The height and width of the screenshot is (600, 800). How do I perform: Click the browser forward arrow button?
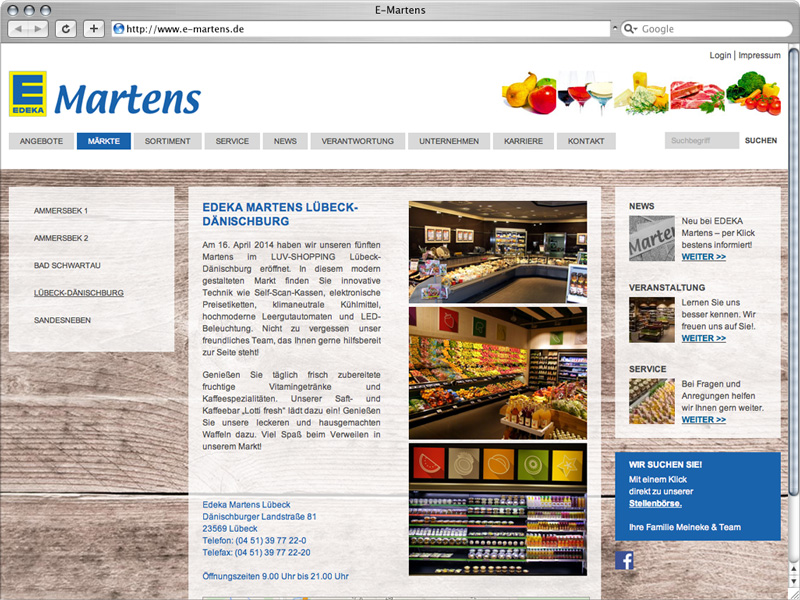click(x=38, y=29)
